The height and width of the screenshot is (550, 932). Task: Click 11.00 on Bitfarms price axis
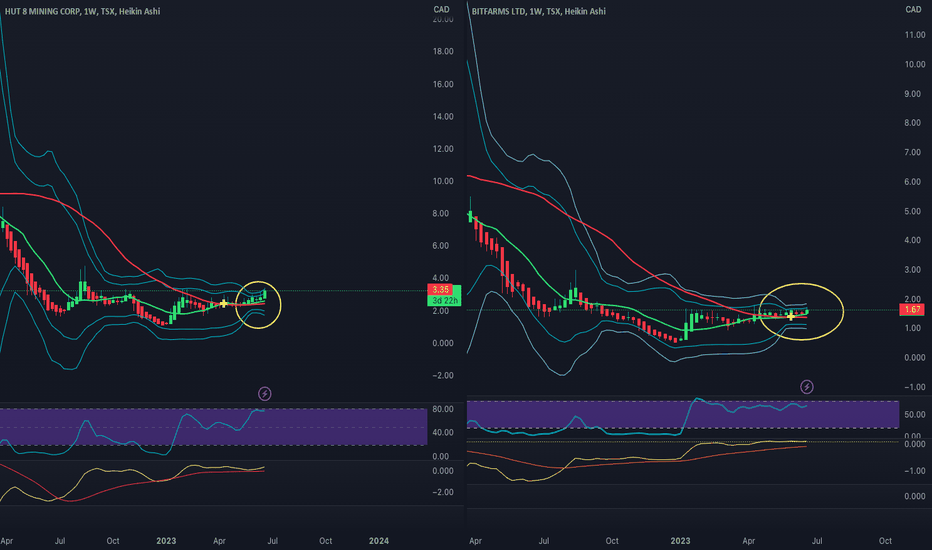point(915,35)
